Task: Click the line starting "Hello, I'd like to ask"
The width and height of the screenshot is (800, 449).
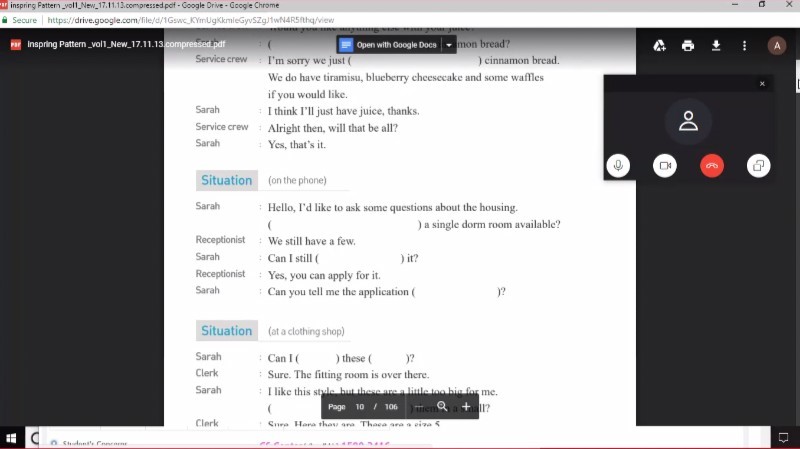Action: tap(393, 208)
